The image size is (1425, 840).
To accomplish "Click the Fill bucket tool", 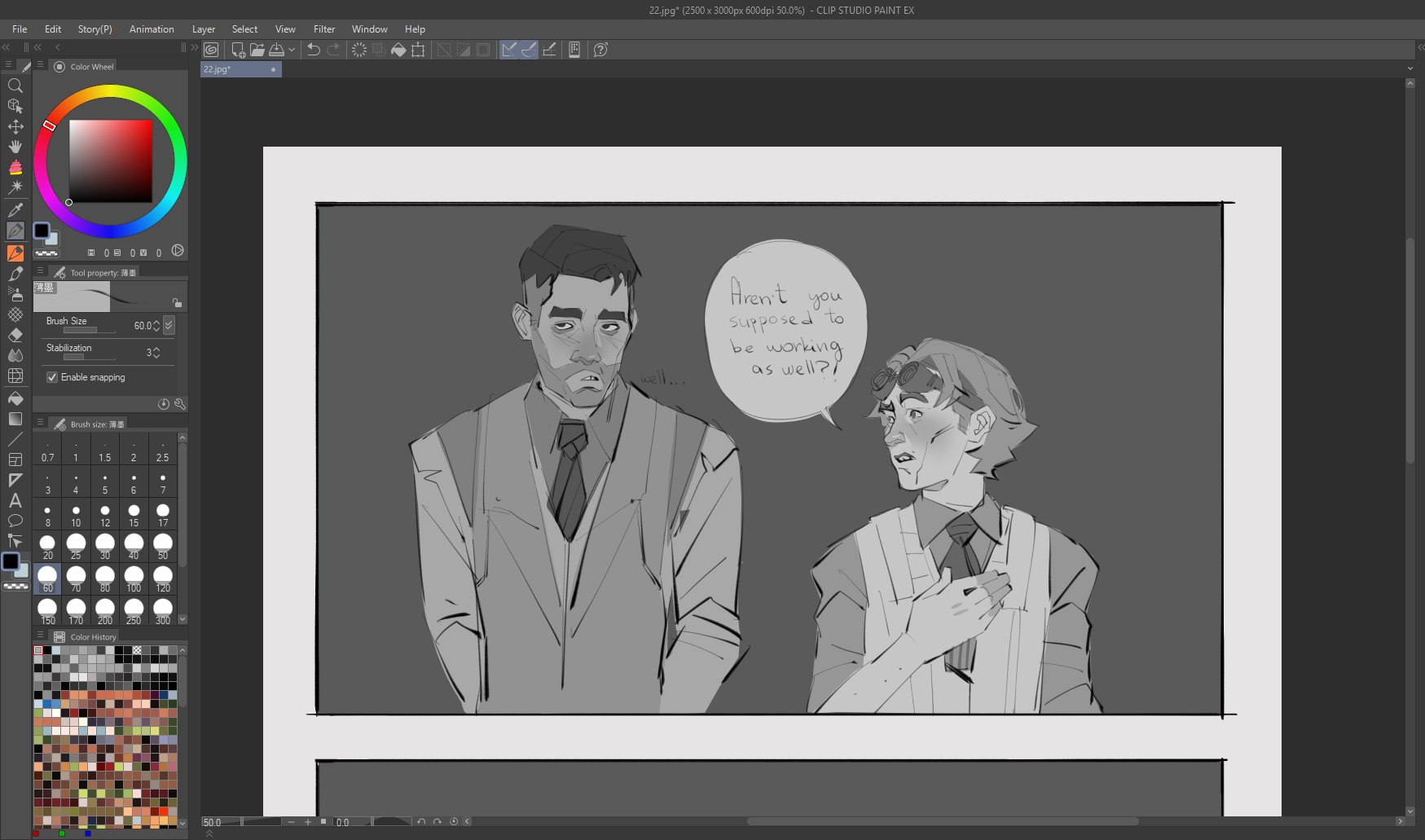I will coord(15,398).
